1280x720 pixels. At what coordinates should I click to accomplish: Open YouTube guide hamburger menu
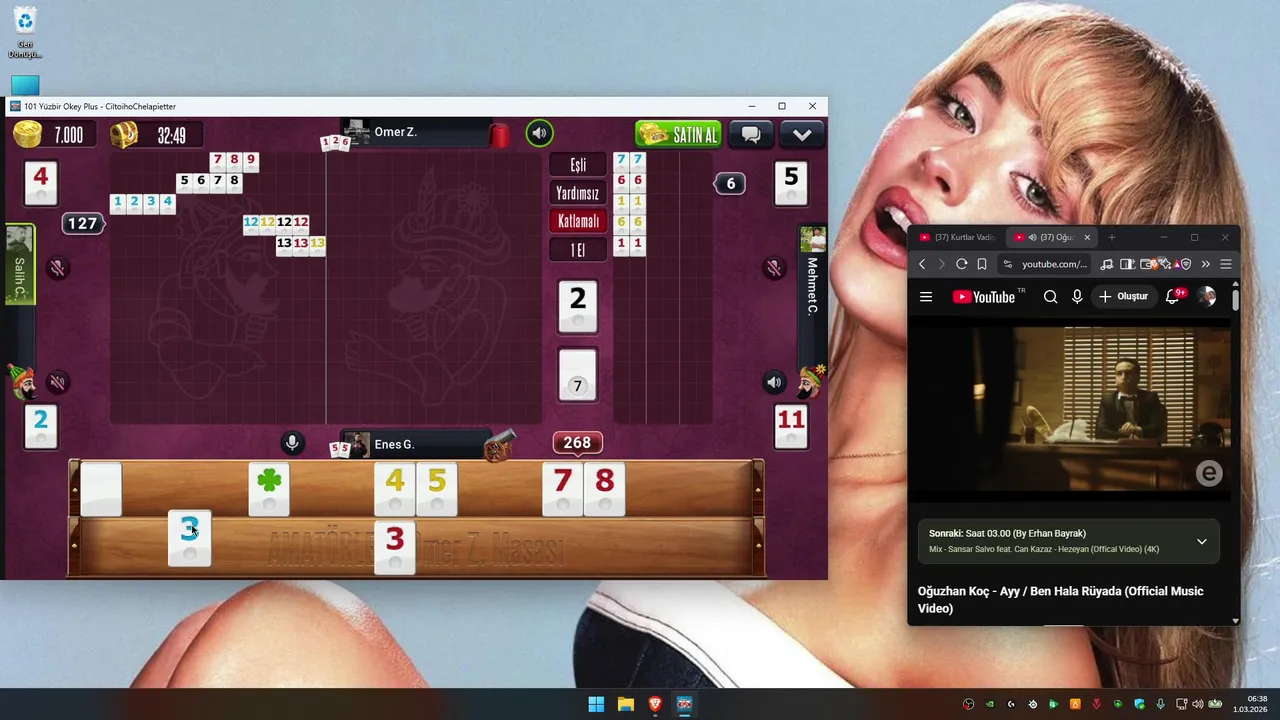926,297
